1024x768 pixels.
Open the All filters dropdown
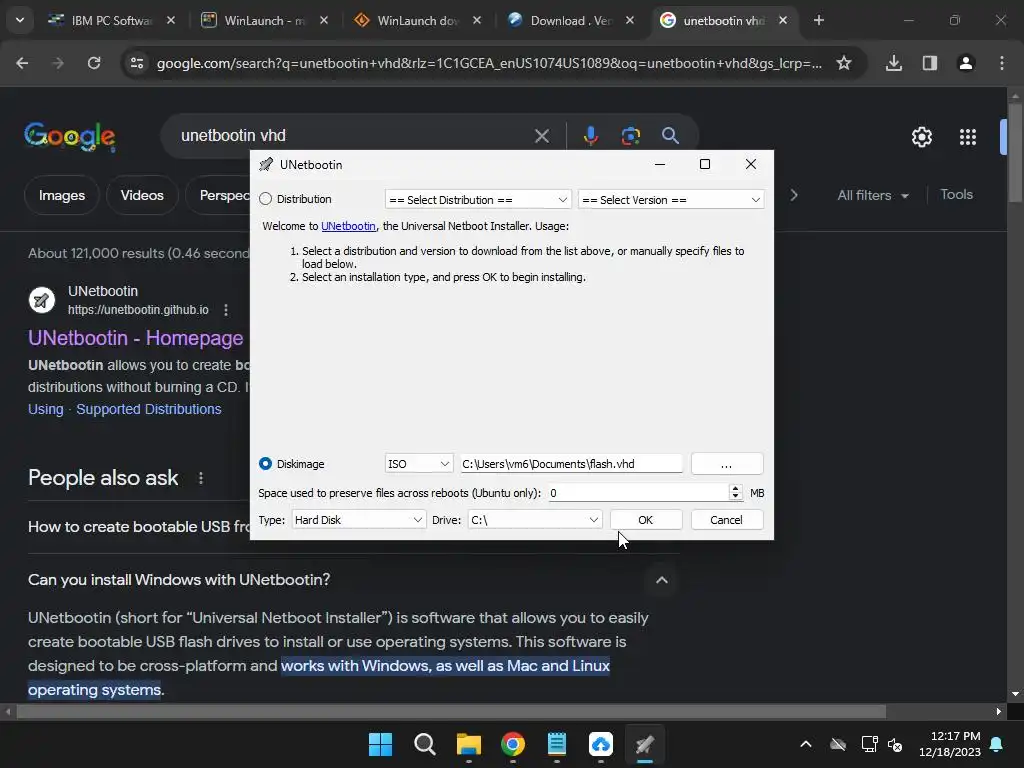[873, 195]
